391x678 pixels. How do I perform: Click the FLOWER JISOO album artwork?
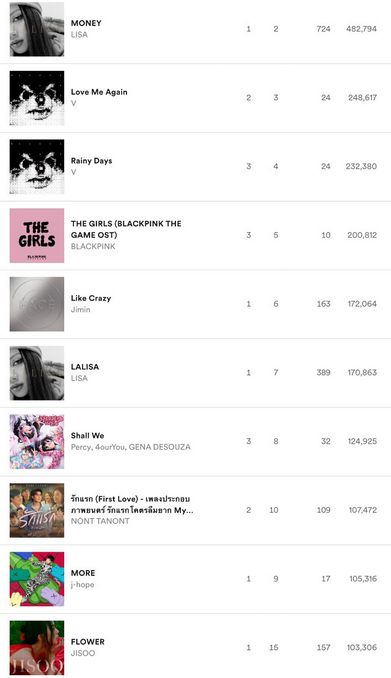click(37, 648)
